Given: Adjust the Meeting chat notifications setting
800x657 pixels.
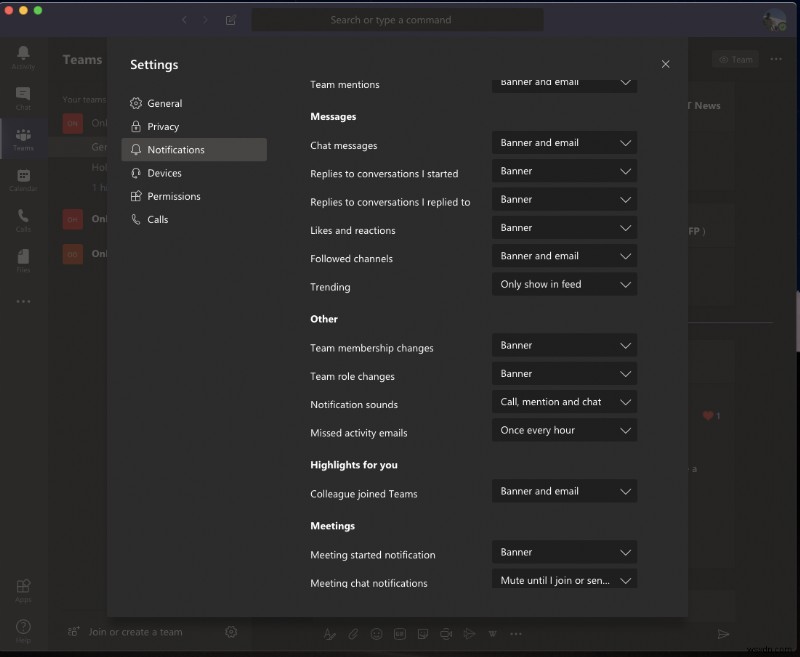Looking at the screenshot, I should [564, 580].
